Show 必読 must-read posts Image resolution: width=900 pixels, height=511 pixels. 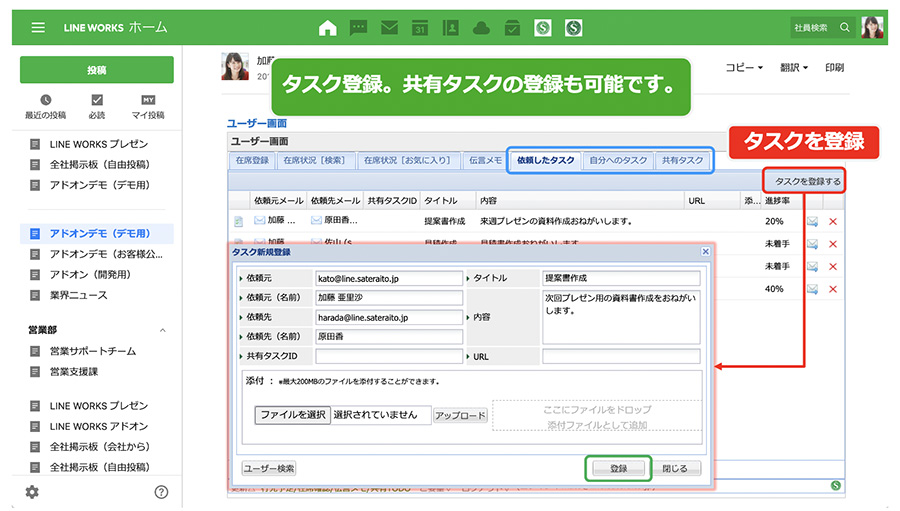[x=97, y=107]
